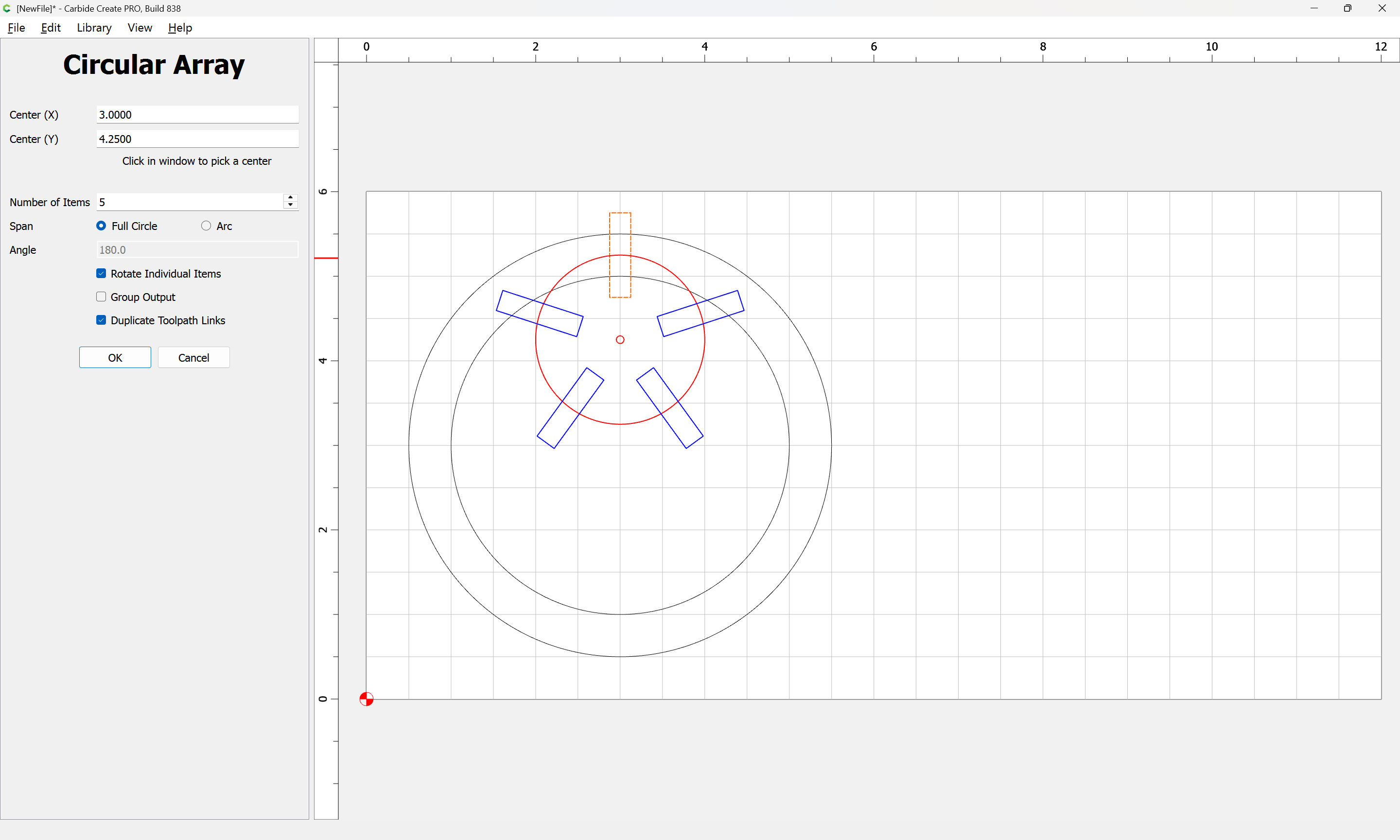Disable Duplicate Toolpath Links checkbox
1400x840 pixels.
(x=101, y=320)
